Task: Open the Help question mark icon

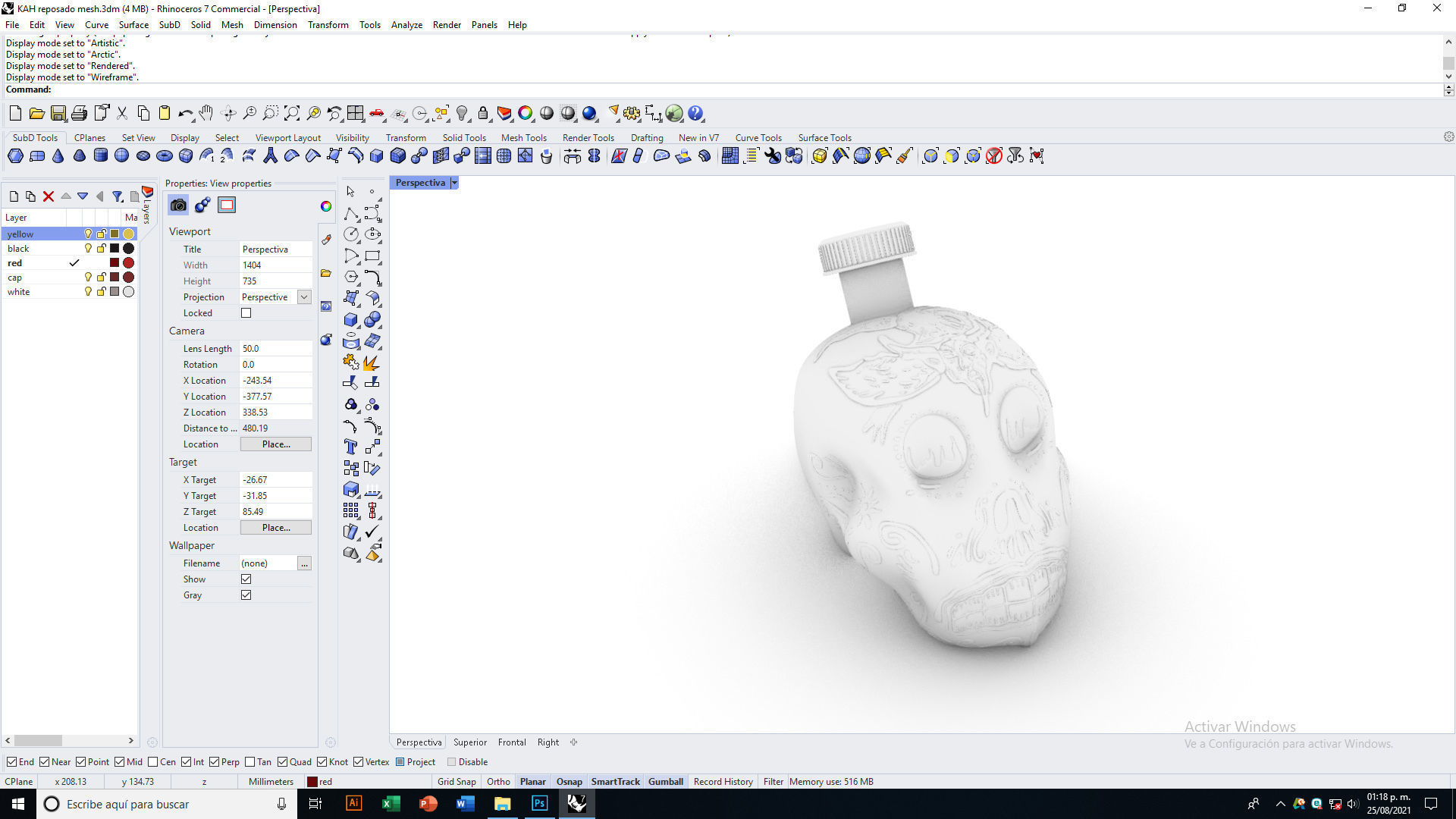Action: coord(695,114)
